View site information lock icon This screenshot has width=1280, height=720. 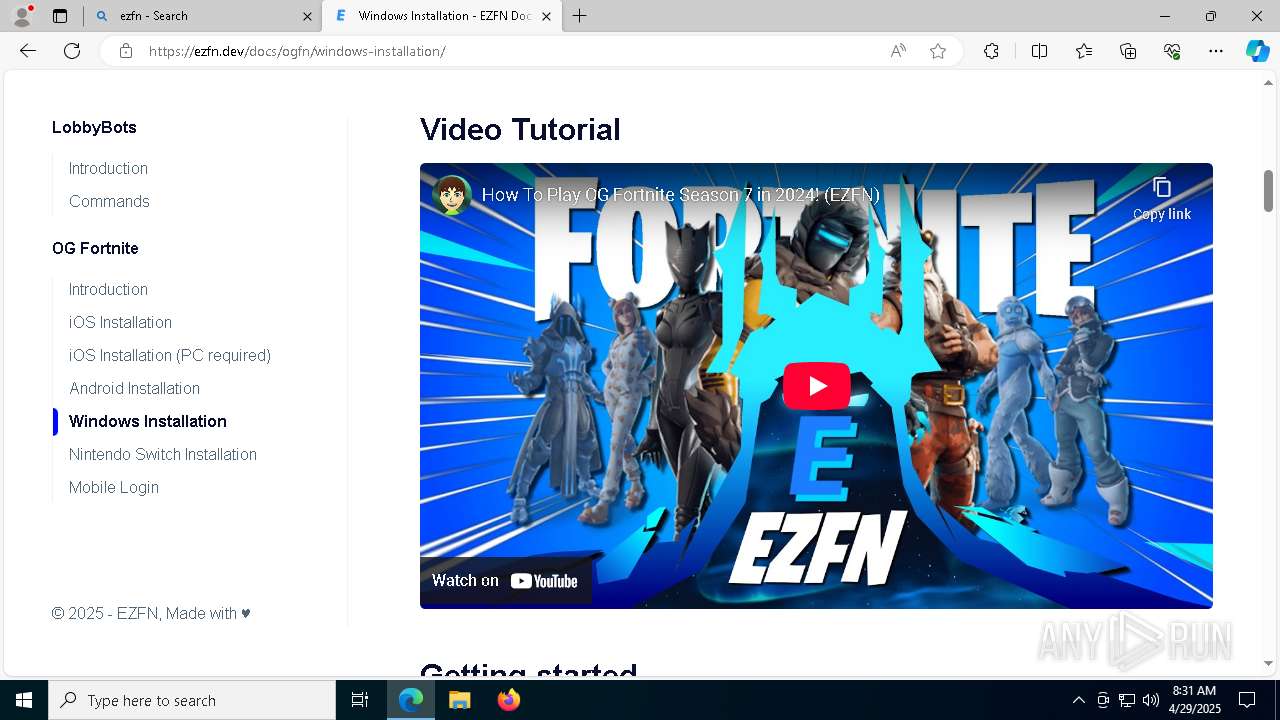pyautogui.click(x=126, y=51)
